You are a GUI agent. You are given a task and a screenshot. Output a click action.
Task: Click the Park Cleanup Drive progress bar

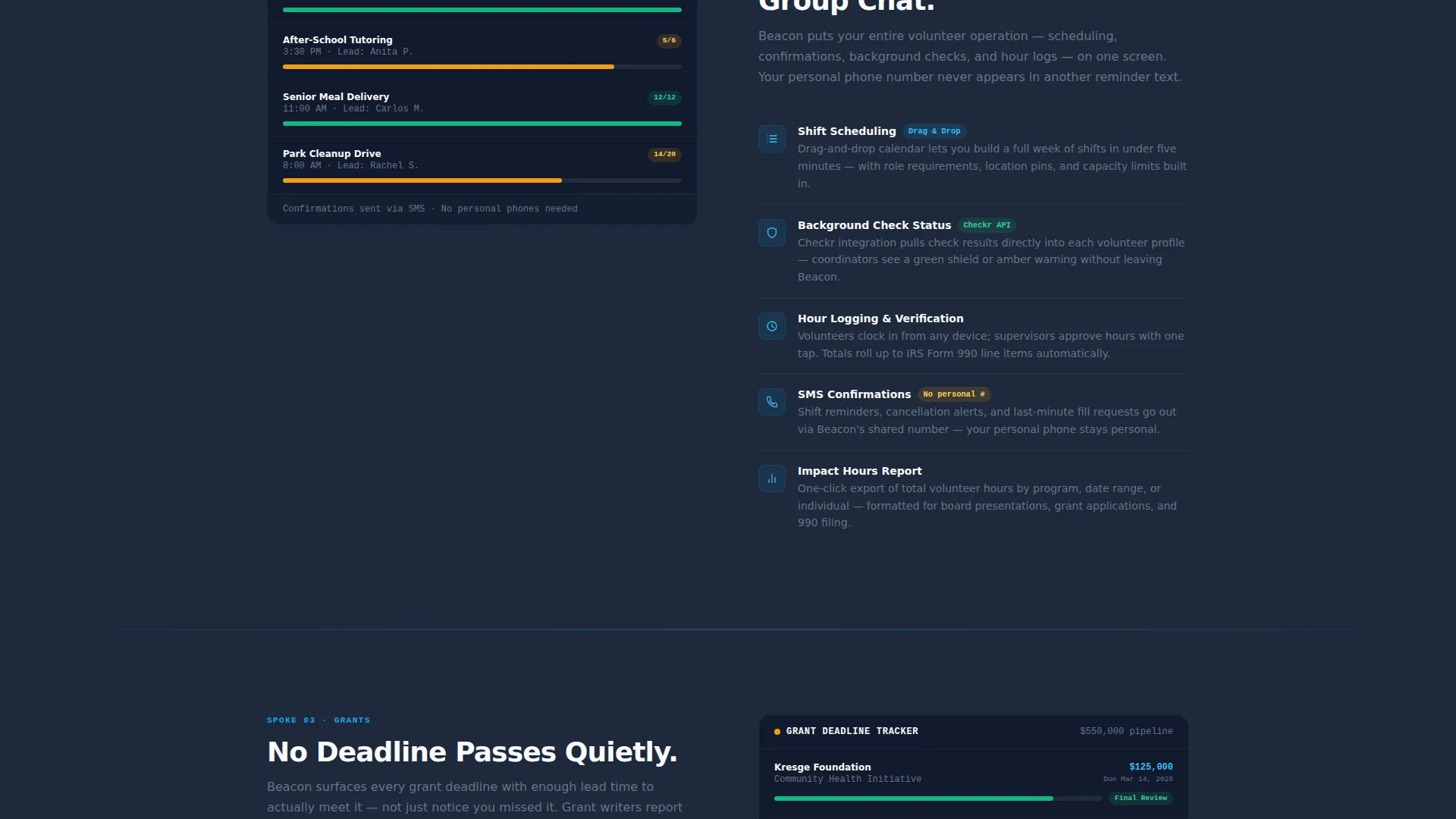click(482, 180)
